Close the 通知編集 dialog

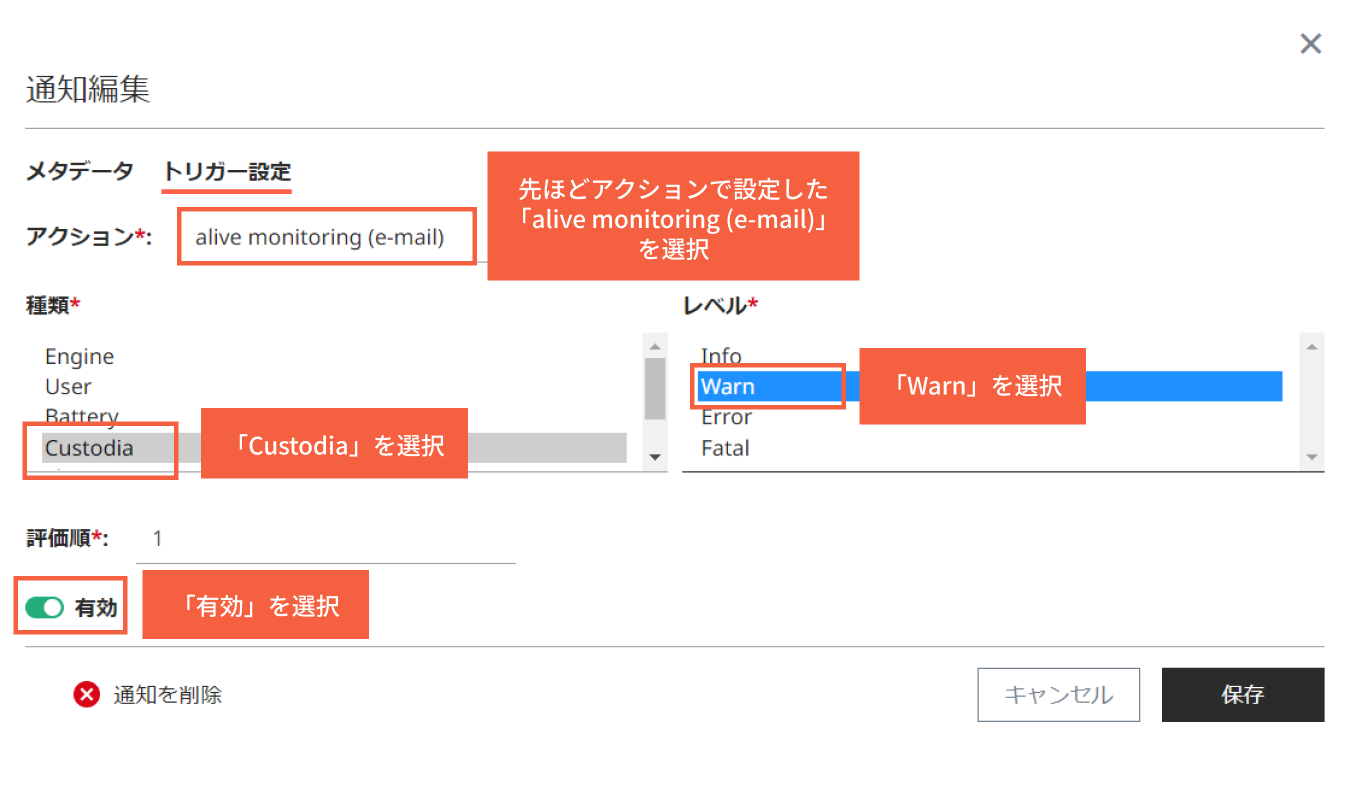(x=1310, y=43)
